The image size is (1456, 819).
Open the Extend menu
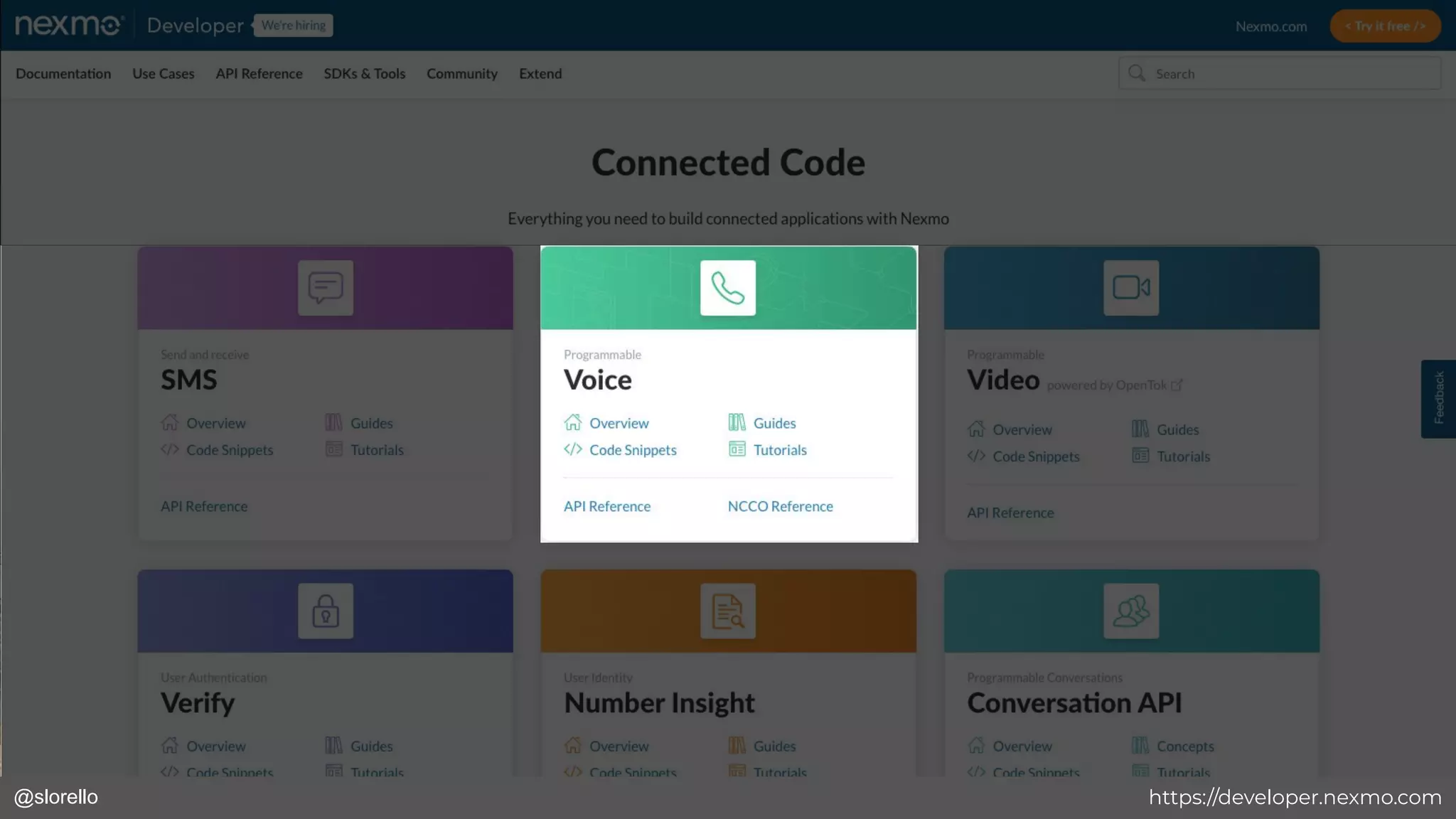click(540, 74)
